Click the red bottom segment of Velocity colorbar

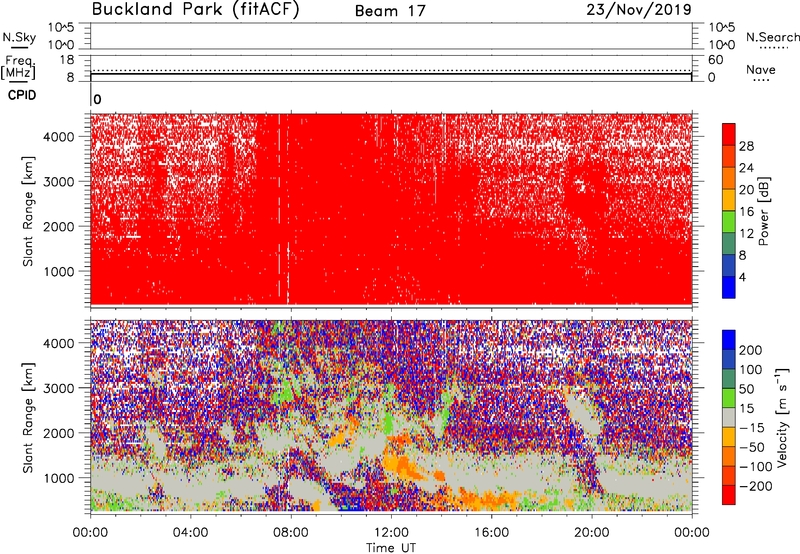[729, 495]
